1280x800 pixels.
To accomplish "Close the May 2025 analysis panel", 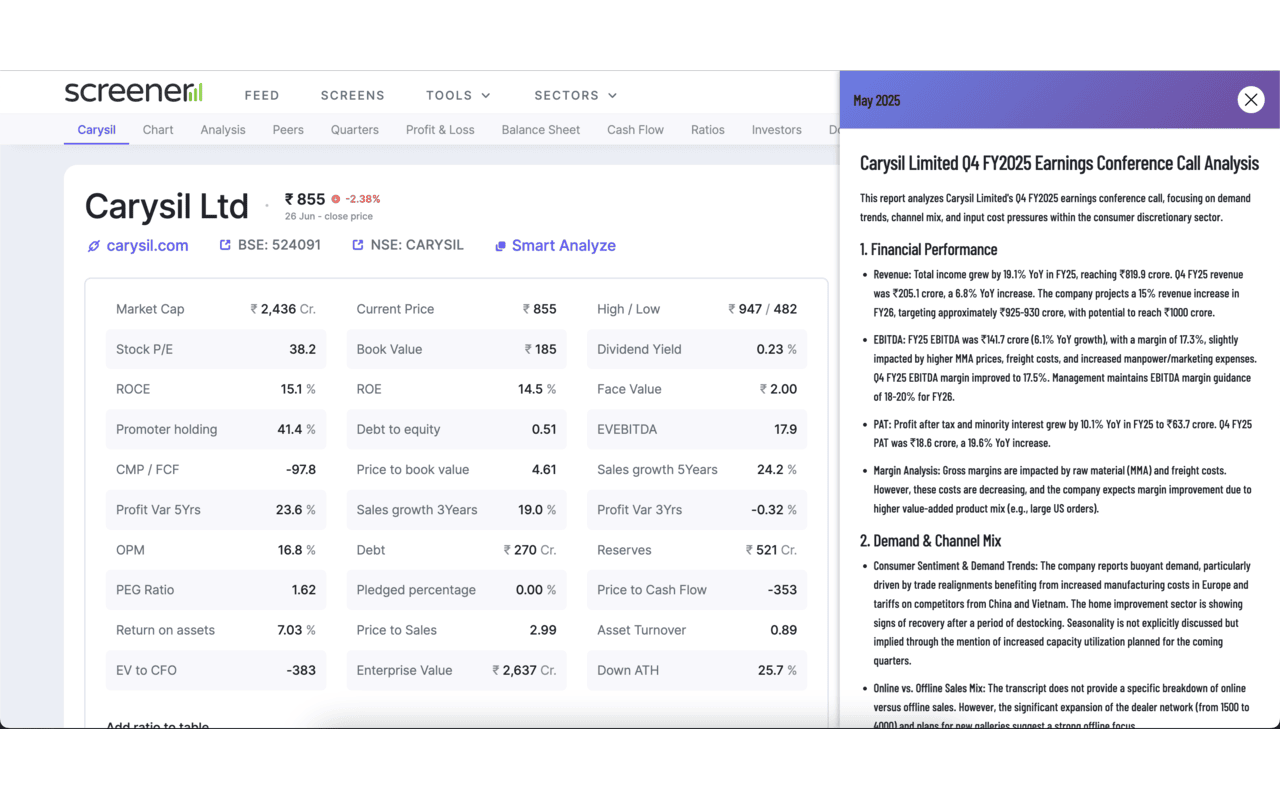I will tap(1250, 99).
